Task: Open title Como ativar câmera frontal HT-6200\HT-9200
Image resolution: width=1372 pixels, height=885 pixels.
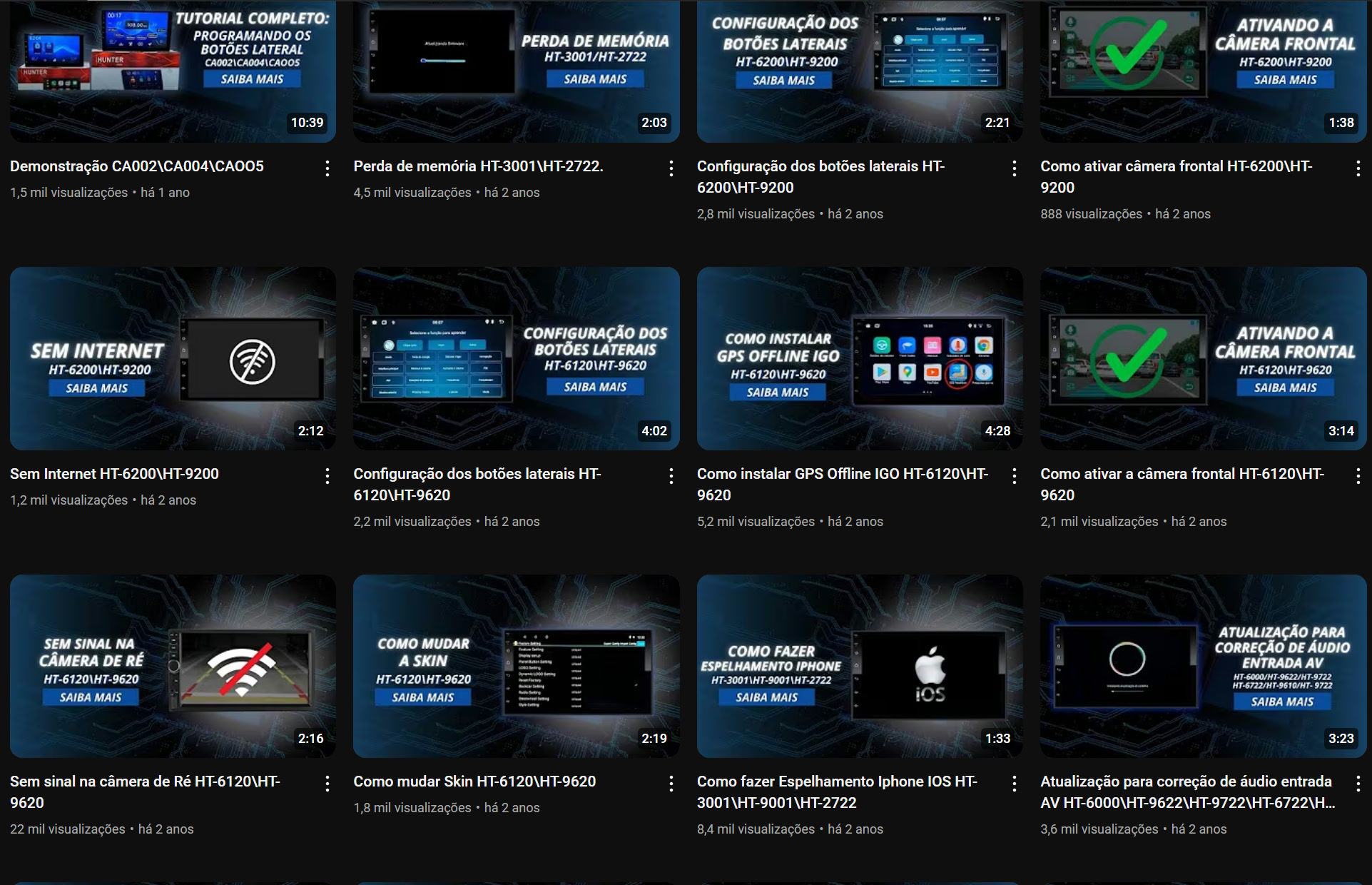Action: [x=1176, y=177]
